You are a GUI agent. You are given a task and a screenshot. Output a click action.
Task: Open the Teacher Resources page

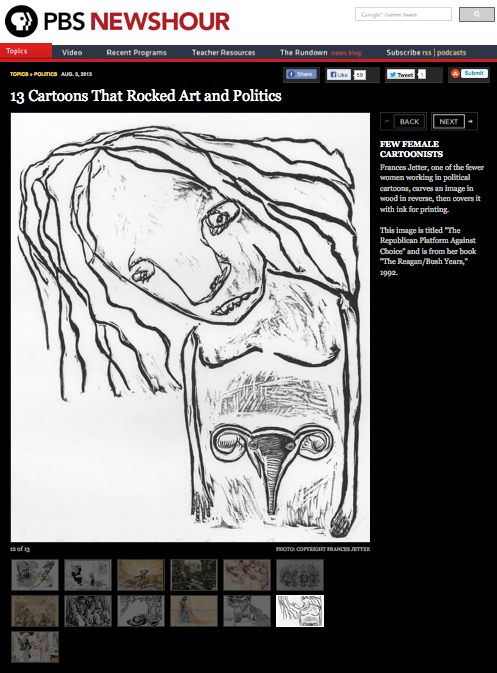224,52
